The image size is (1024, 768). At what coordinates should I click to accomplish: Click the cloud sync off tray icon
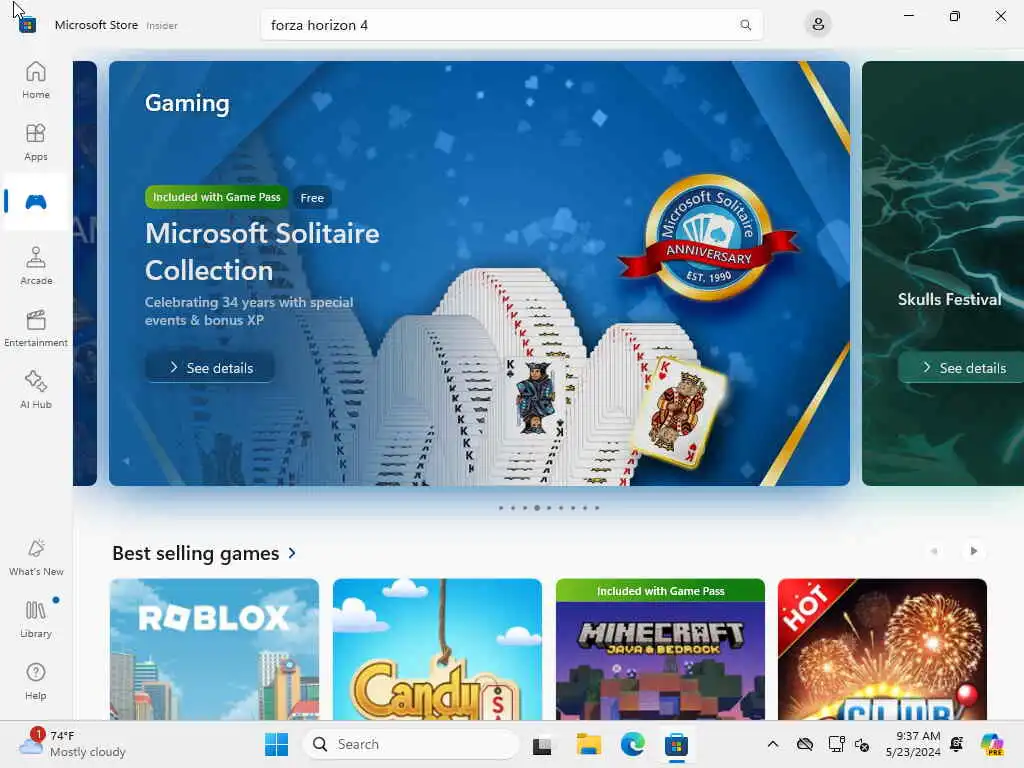click(805, 744)
